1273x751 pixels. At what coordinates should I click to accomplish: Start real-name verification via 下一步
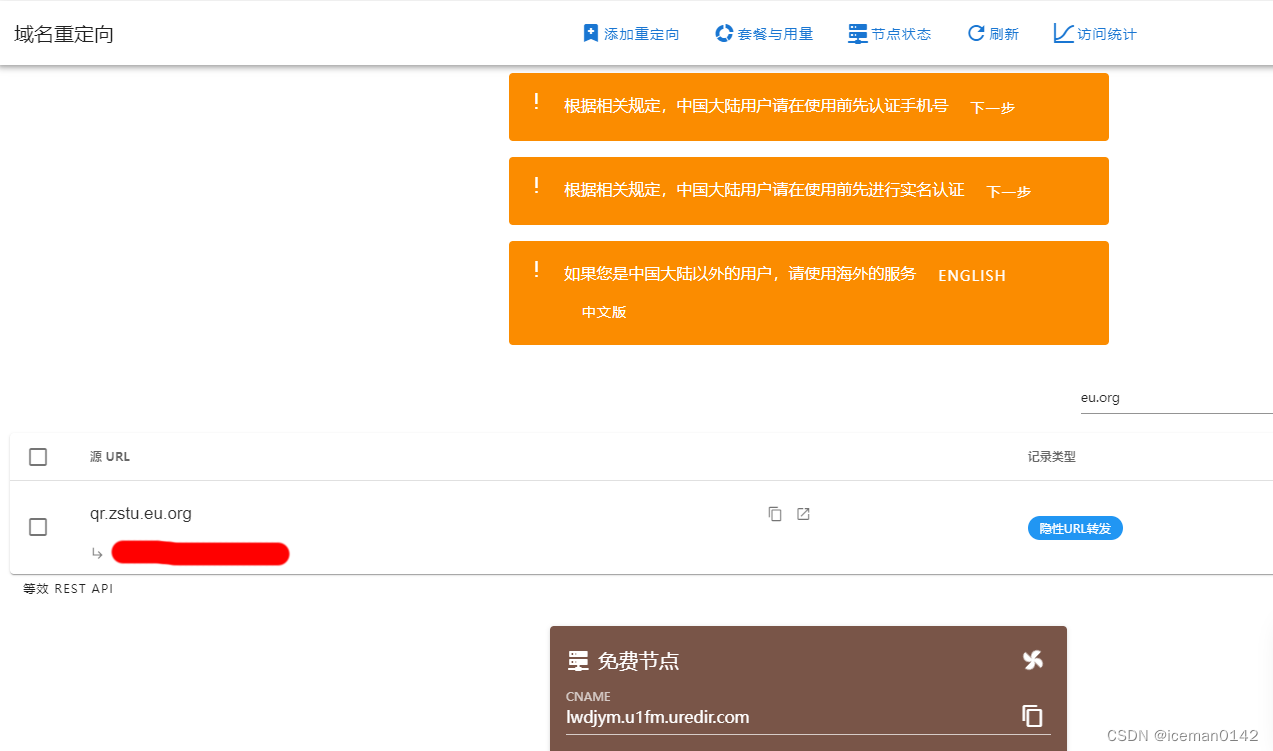1011,190
